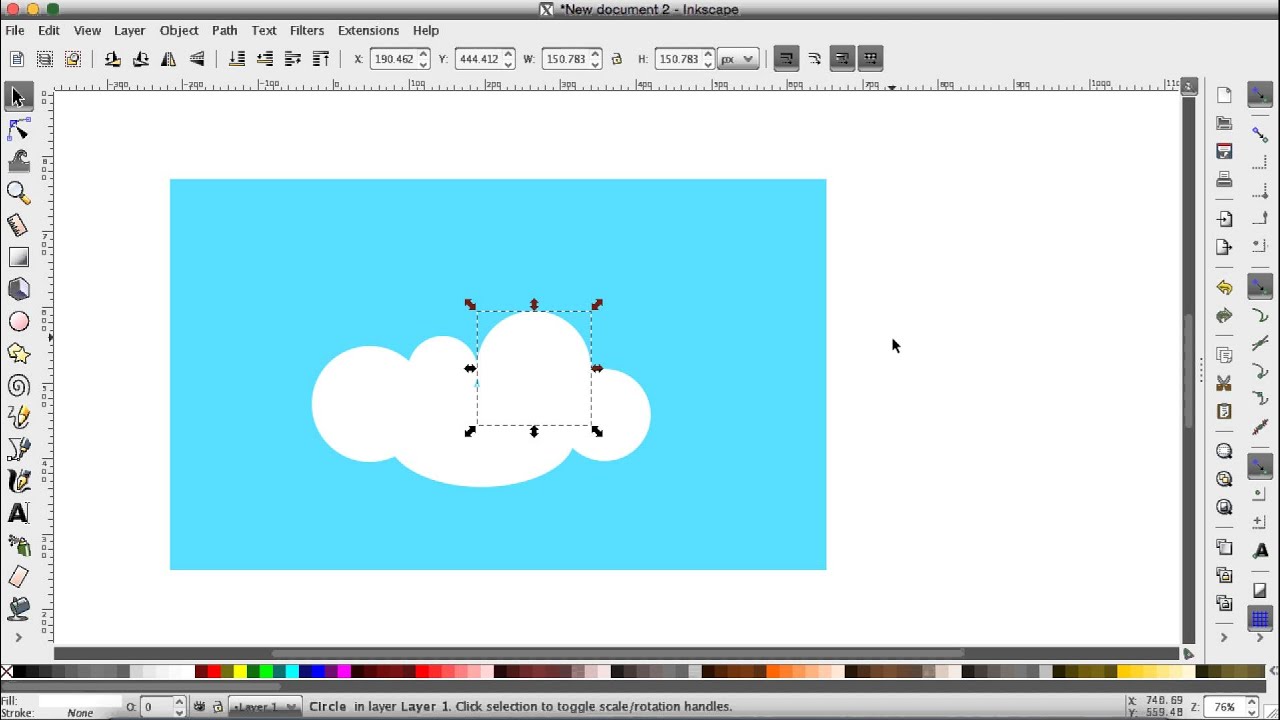Image resolution: width=1280 pixels, height=720 pixels.
Task: Raise selection to top
Action: point(321,59)
